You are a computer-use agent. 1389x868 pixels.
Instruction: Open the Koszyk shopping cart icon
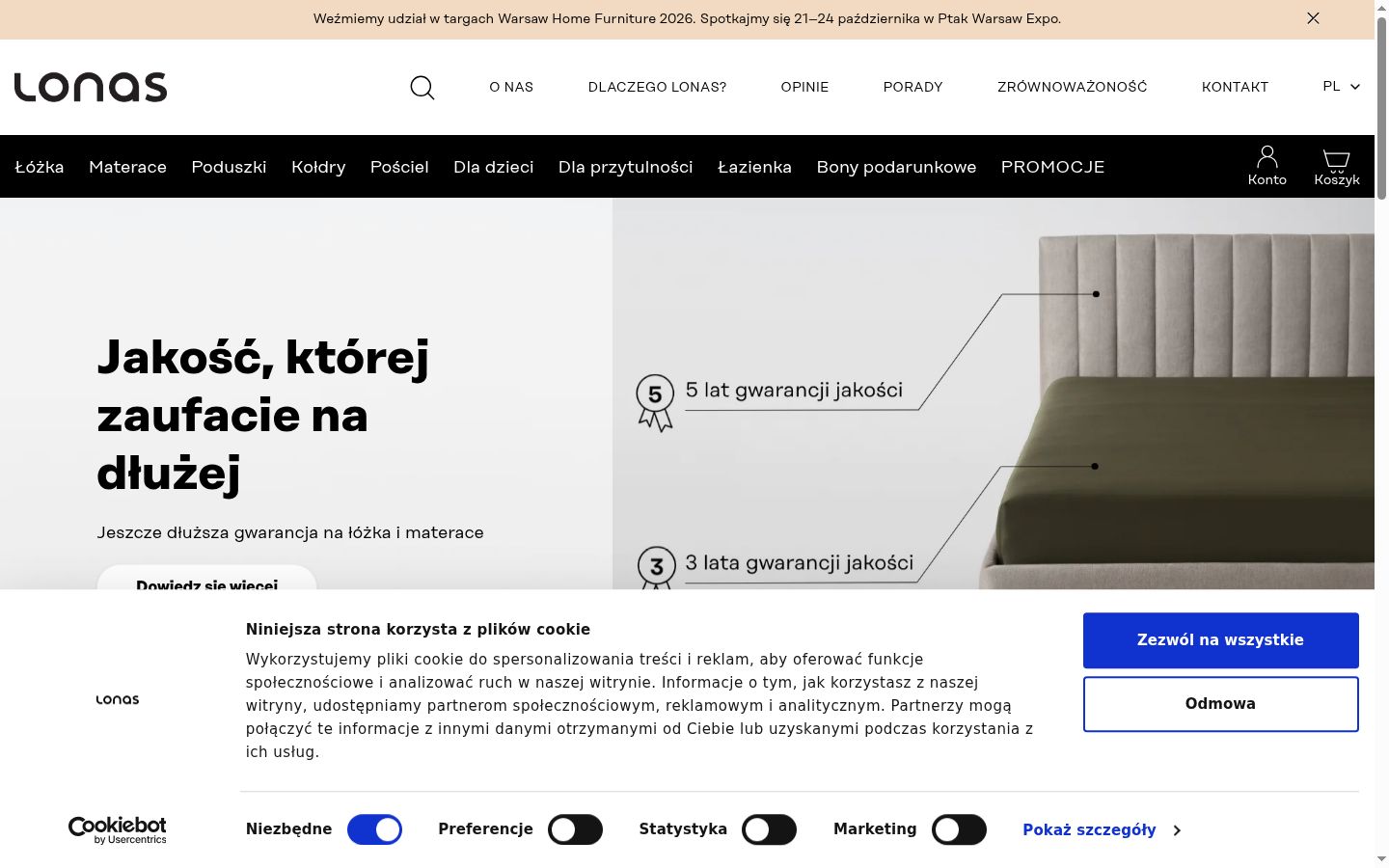(x=1336, y=167)
